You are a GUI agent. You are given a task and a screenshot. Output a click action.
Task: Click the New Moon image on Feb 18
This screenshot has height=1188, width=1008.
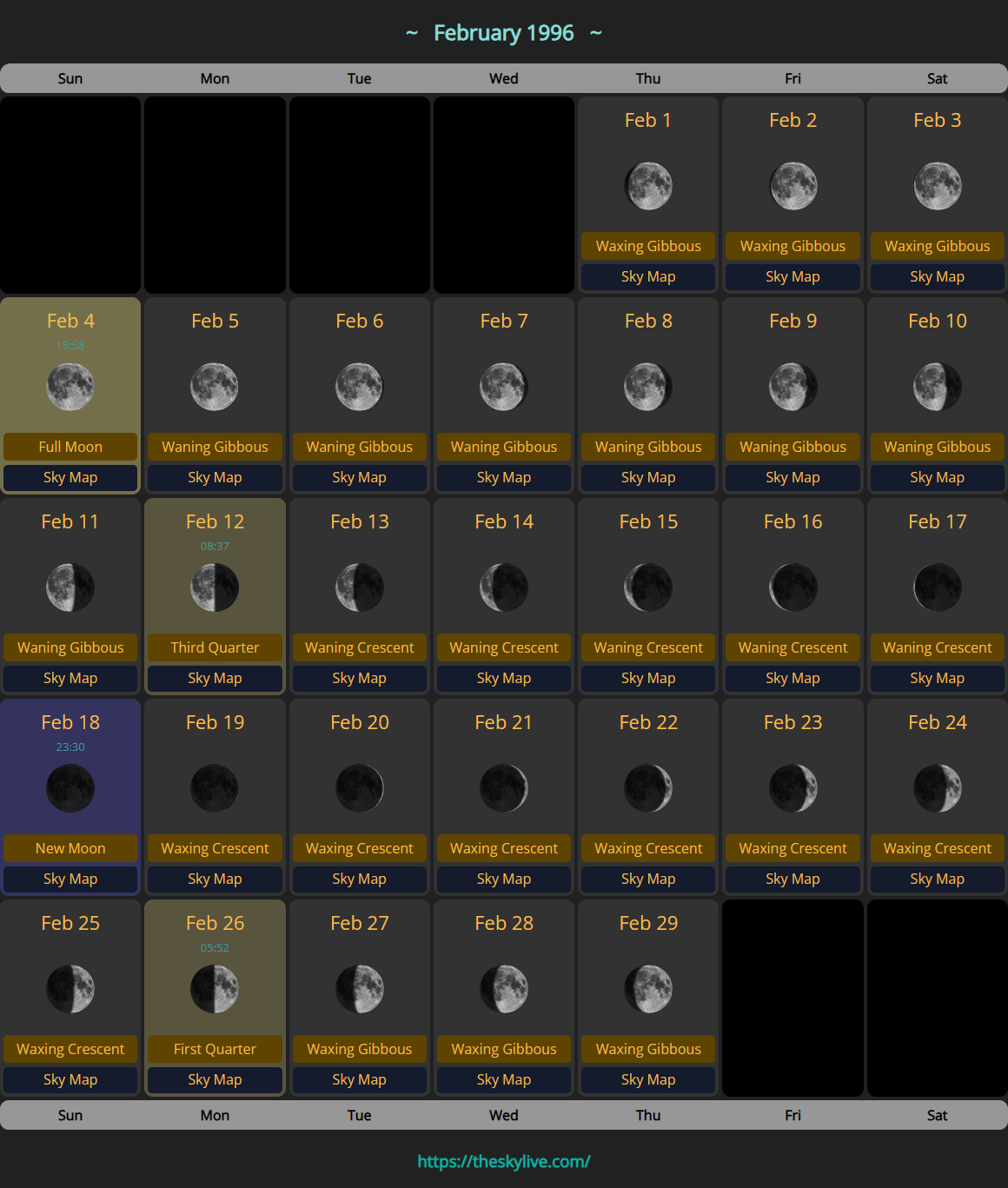click(x=70, y=788)
